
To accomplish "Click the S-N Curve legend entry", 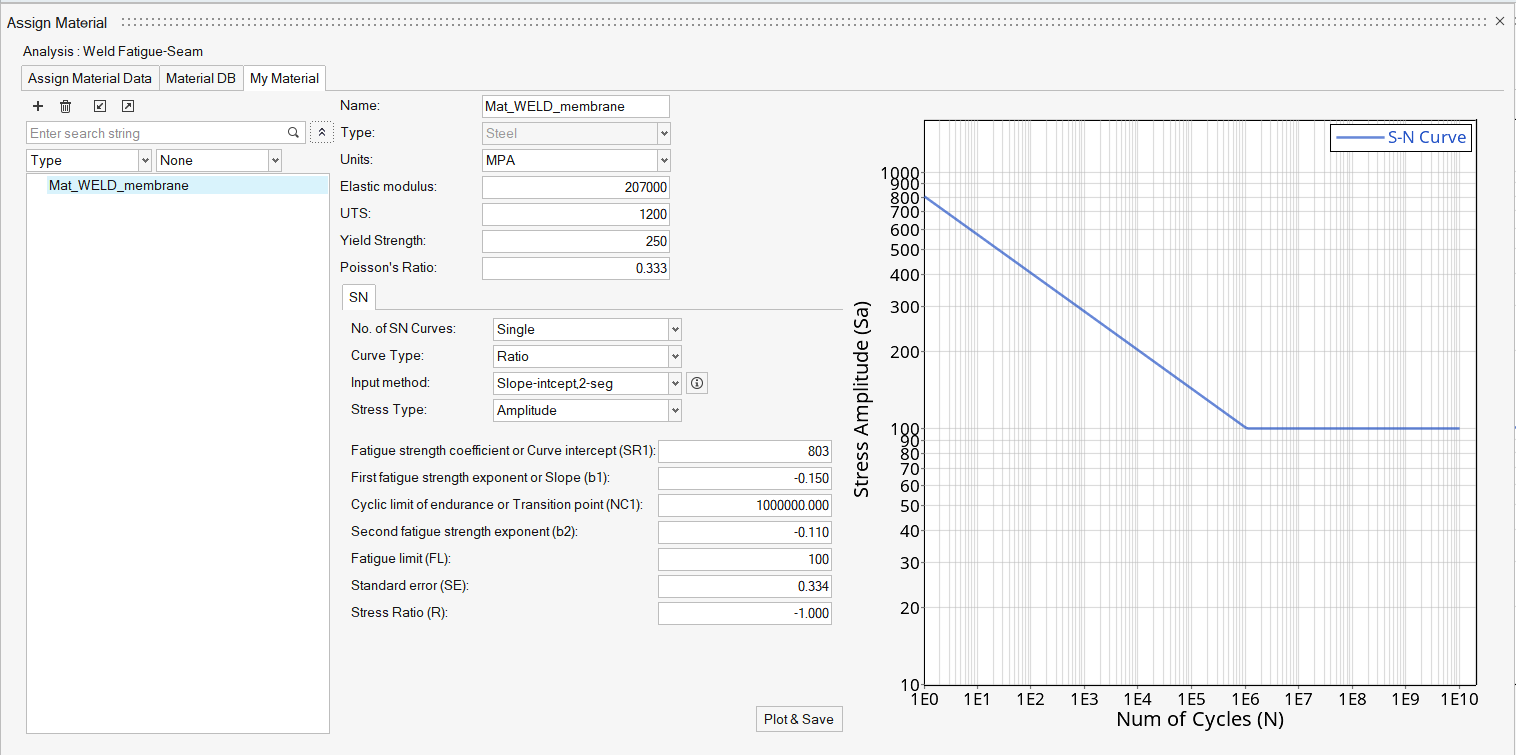I will (1401, 138).
